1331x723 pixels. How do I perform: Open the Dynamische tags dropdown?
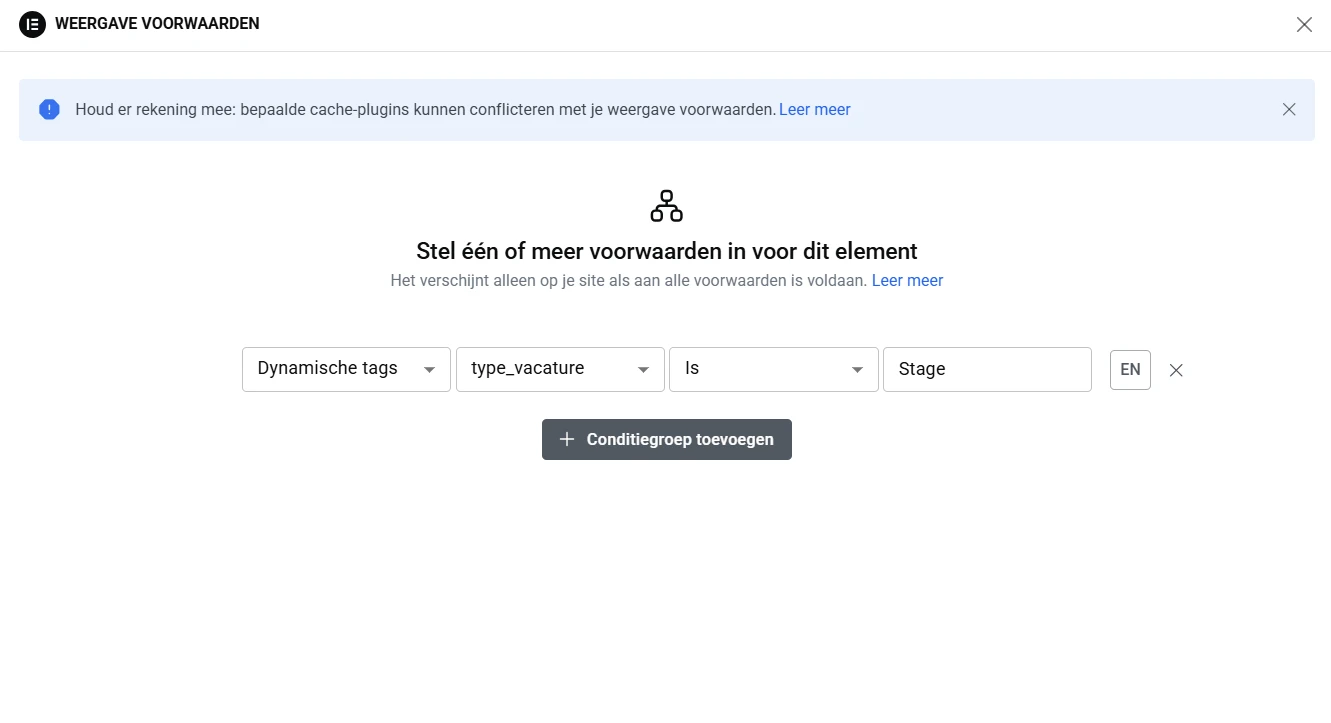(346, 369)
